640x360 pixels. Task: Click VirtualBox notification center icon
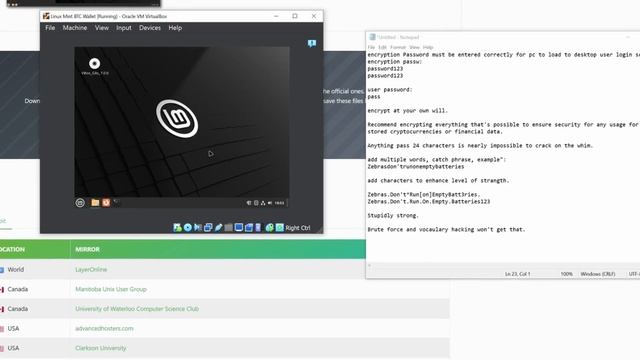click(312, 43)
